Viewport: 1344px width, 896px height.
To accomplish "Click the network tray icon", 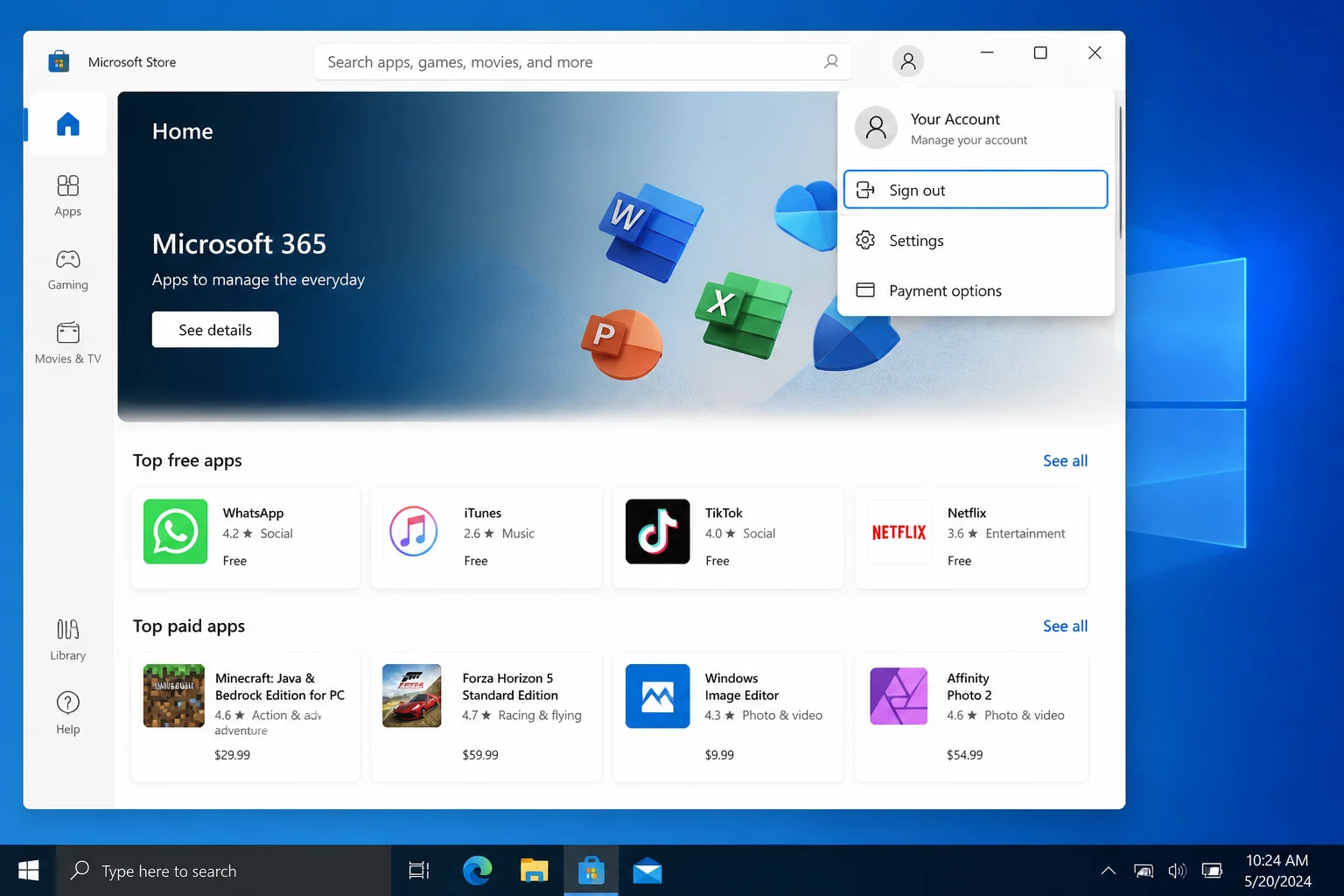I will point(1144,871).
